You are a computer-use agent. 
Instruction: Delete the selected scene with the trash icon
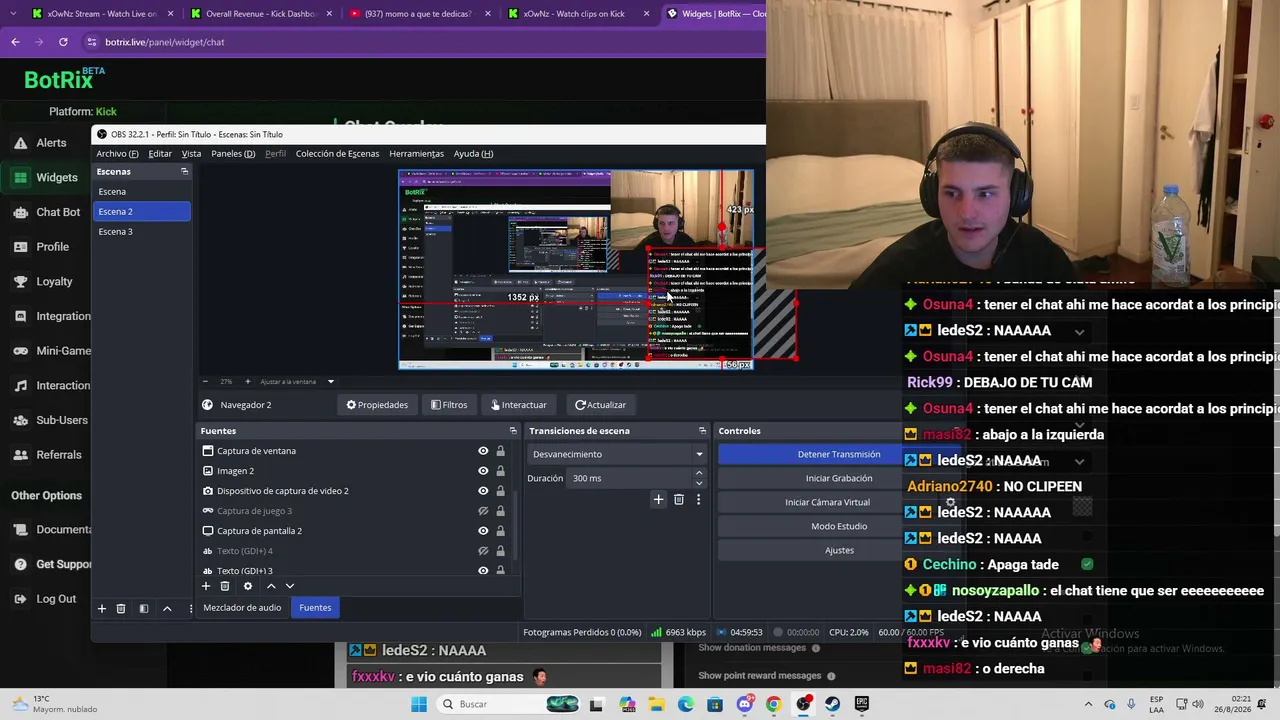(121, 608)
